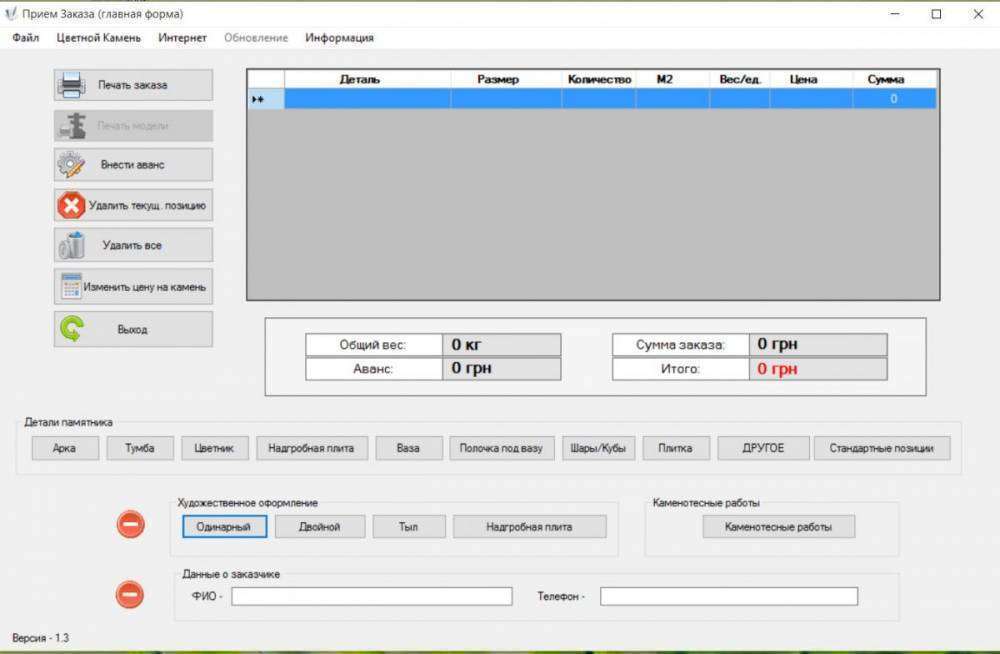Click the red X delete-position icon
The height and width of the screenshot is (654, 1000).
pos(71,205)
